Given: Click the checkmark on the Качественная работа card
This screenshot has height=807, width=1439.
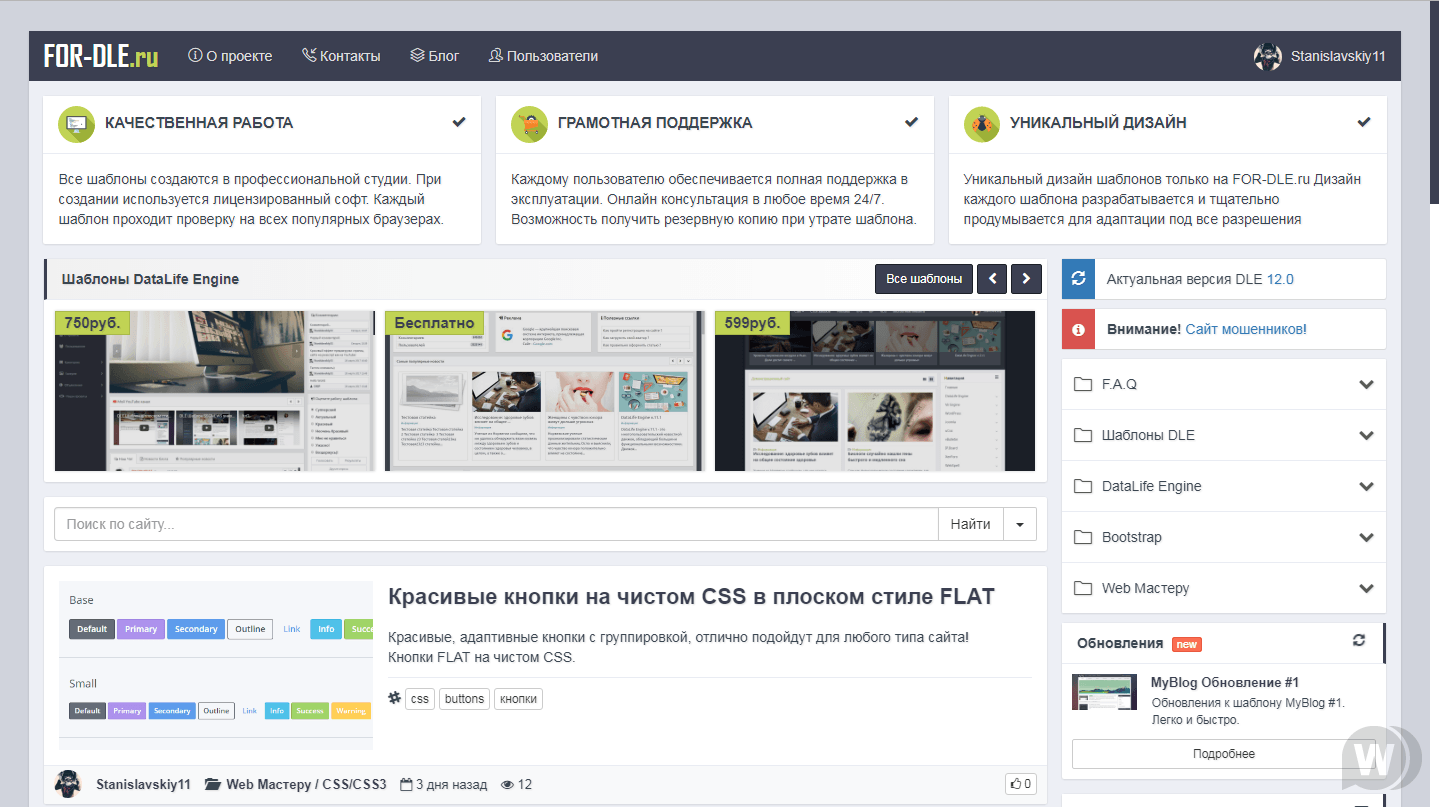Looking at the screenshot, I should (459, 122).
